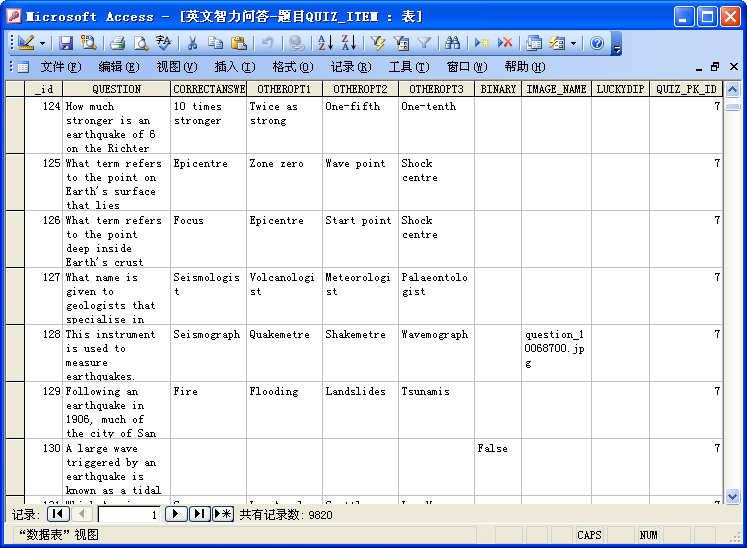The height and width of the screenshot is (548, 747).
Task: Click the record number input box
Action: 129,514
